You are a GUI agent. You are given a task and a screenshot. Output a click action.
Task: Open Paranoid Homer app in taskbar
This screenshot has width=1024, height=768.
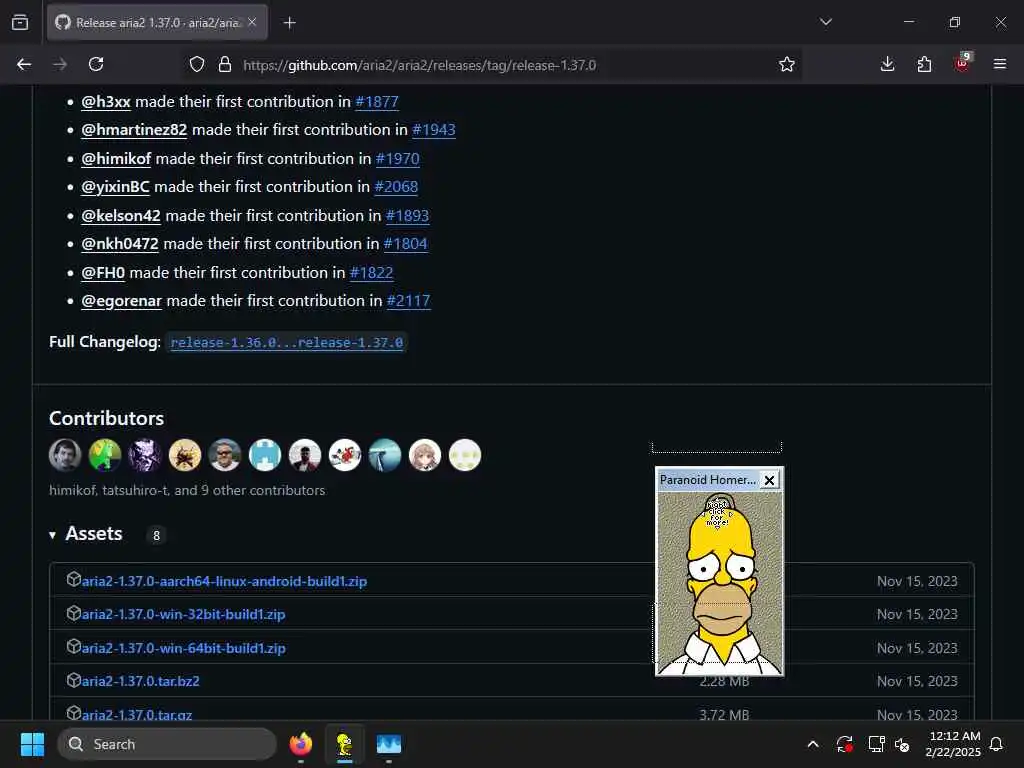(x=345, y=744)
